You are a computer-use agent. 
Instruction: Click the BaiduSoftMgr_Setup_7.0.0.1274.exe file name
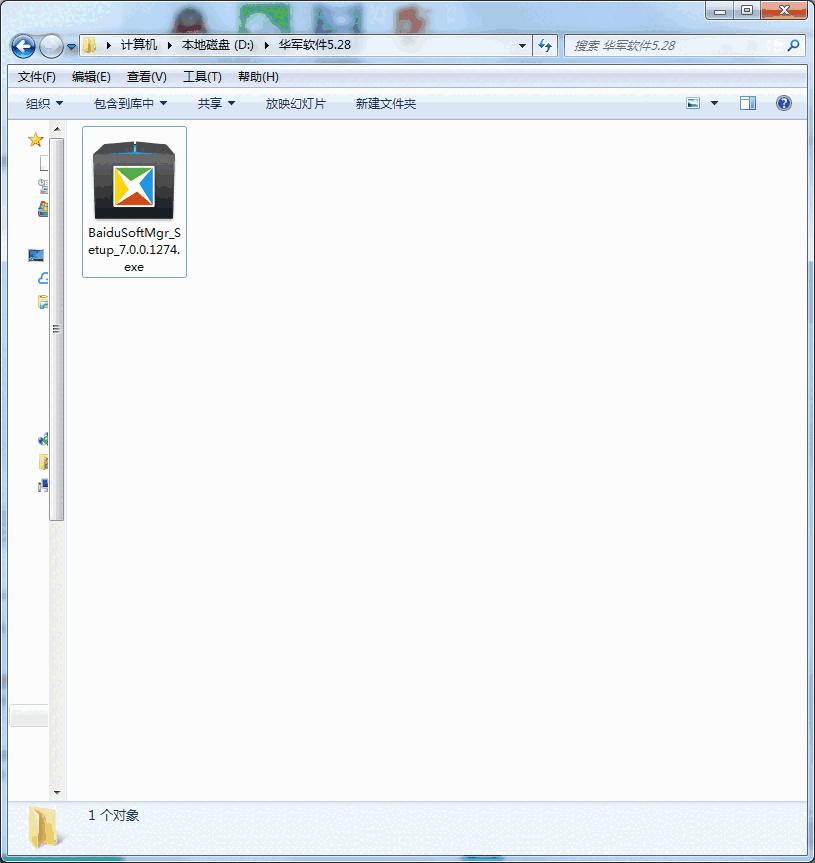[x=134, y=250]
